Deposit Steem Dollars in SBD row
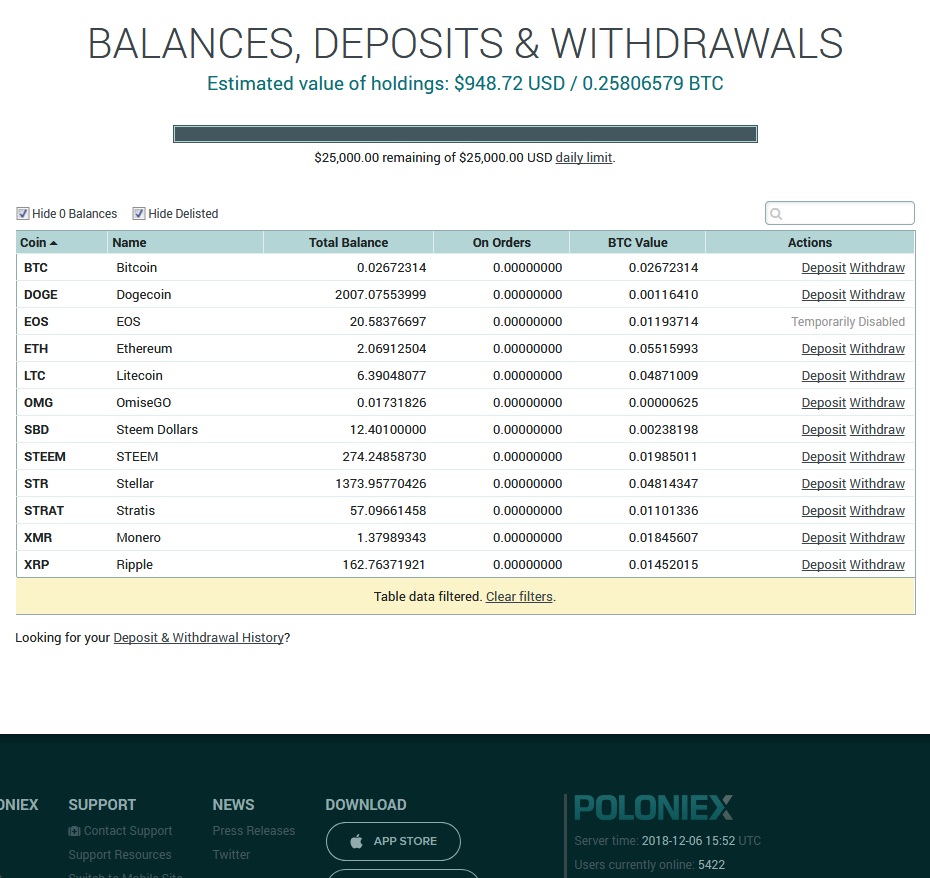The width and height of the screenshot is (930, 878). coord(823,430)
